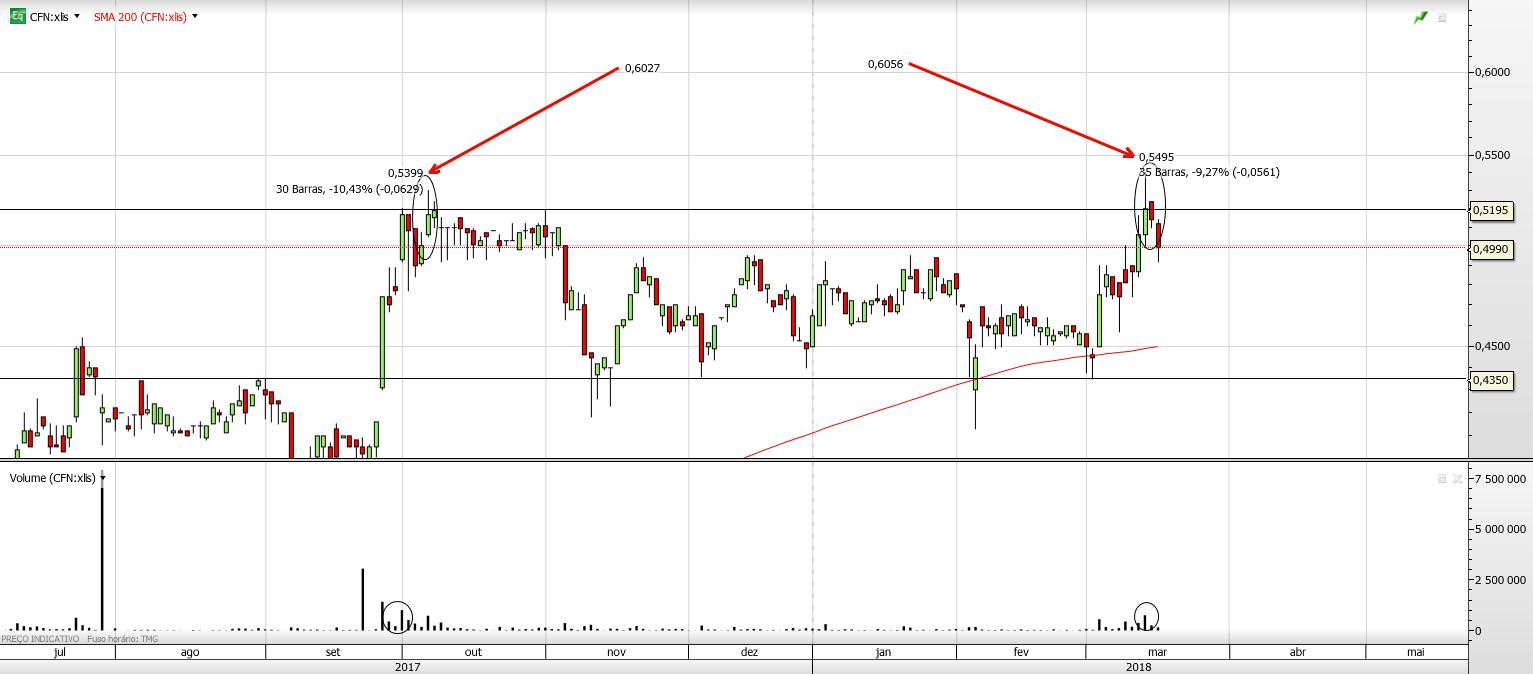Viewport: 1533px width, 674px height.
Task: Click the 'Fuso horário: TMG' timezone text
Action: tap(123, 638)
